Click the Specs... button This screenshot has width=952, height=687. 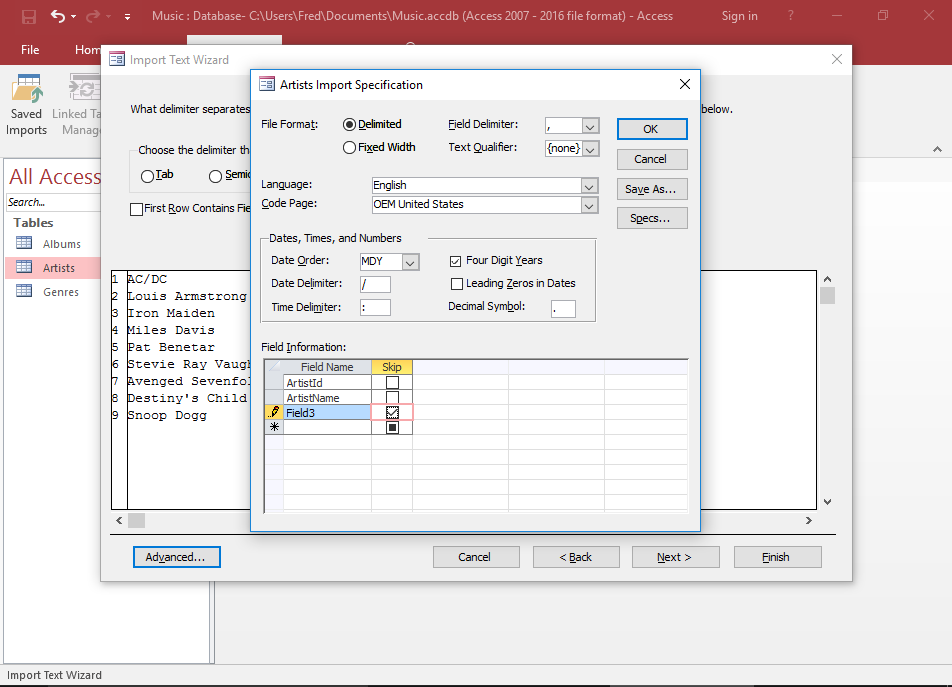point(652,218)
